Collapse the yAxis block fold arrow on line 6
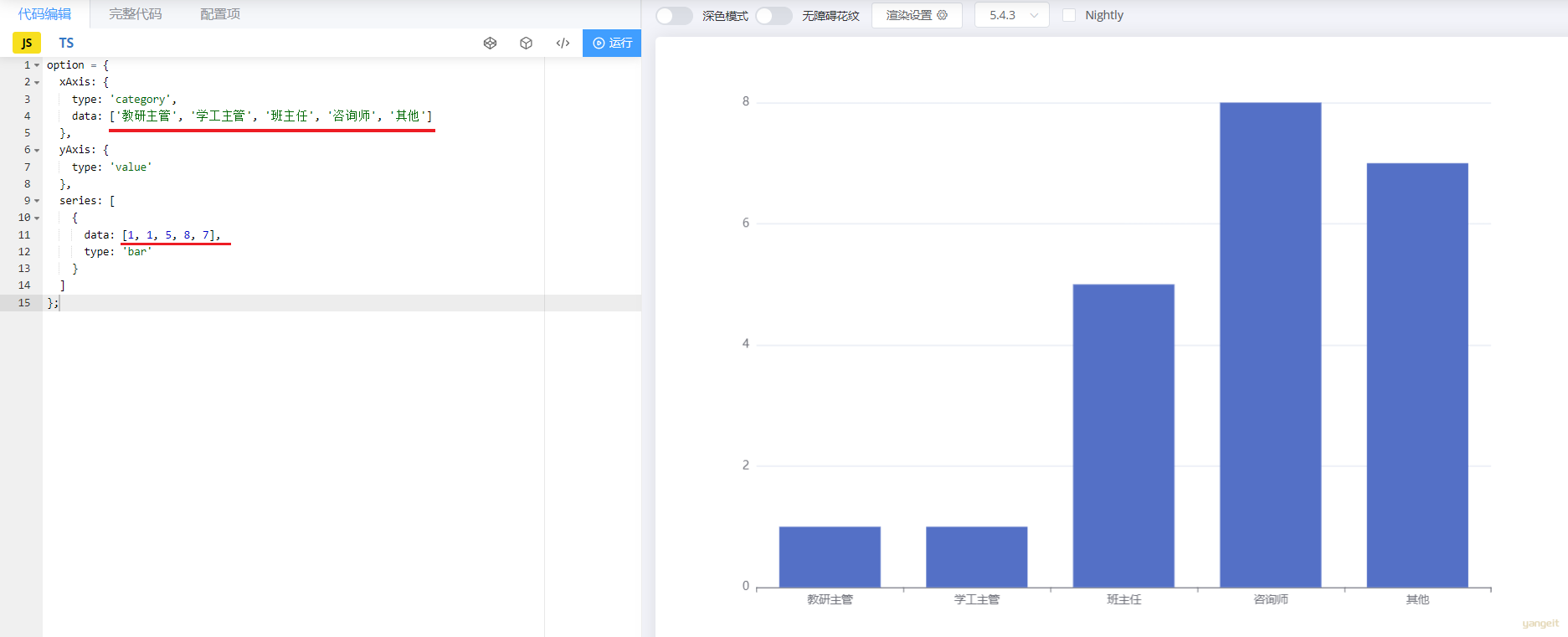Viewport: 1568px width, 637px height. (37, 150)
